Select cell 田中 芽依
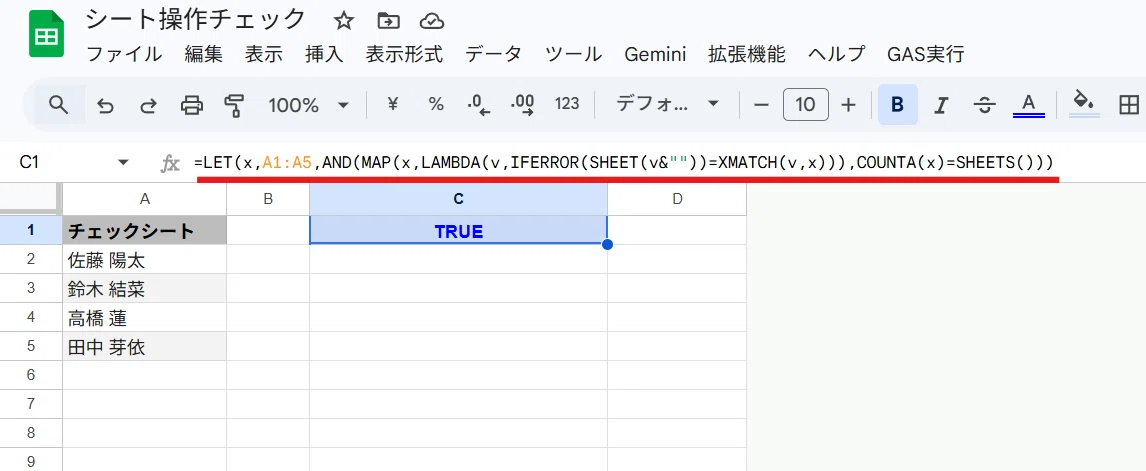The image size is (1146, 471). pyautogui.click(x=145, y=346)
